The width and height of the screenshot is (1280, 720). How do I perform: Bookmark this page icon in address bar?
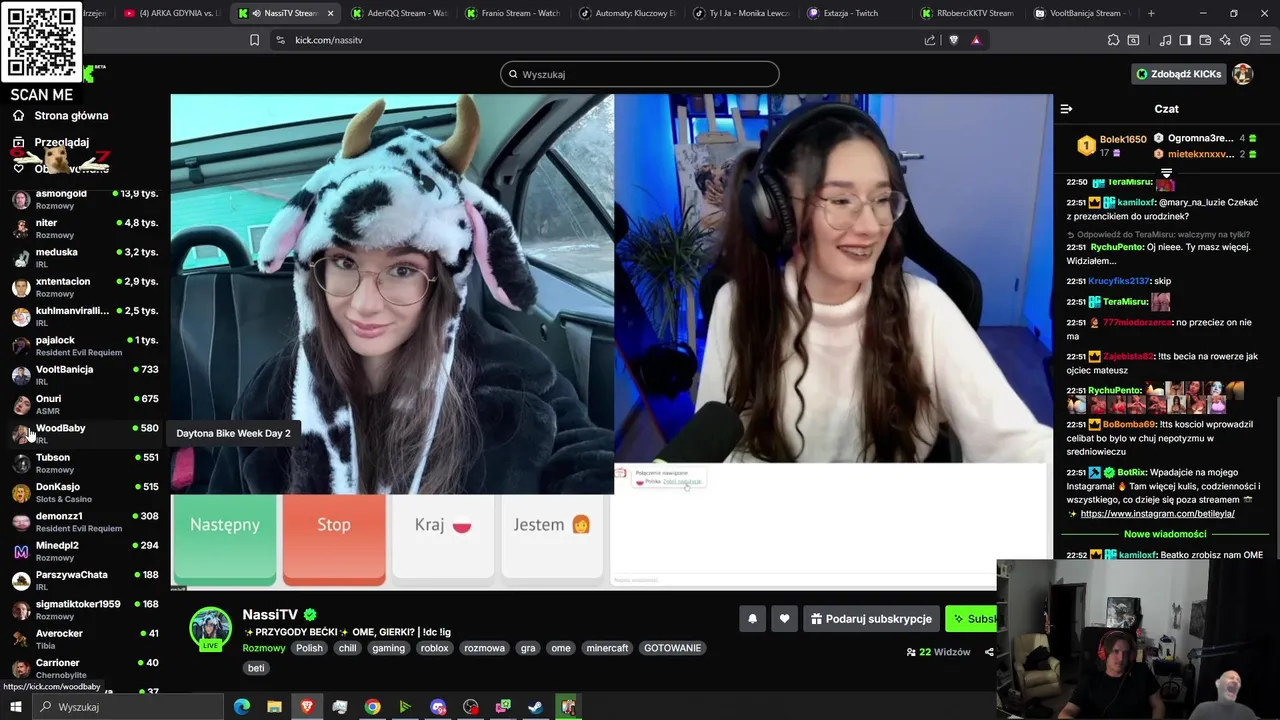click(x=254, y=40)
